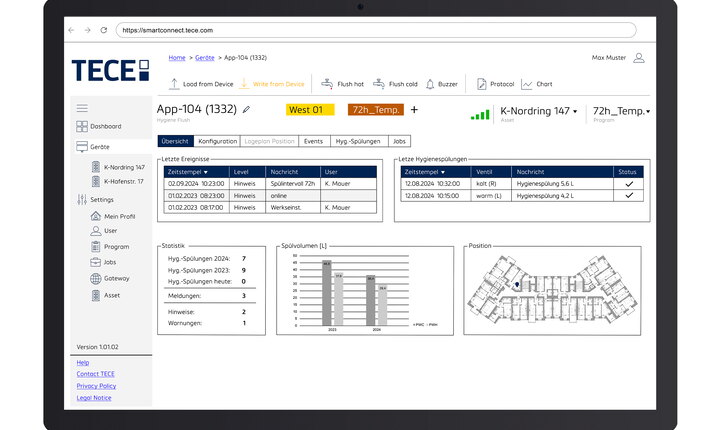Trigger Flush hot faucet icon
Screen dimensions: 720x430
(326, 85)
